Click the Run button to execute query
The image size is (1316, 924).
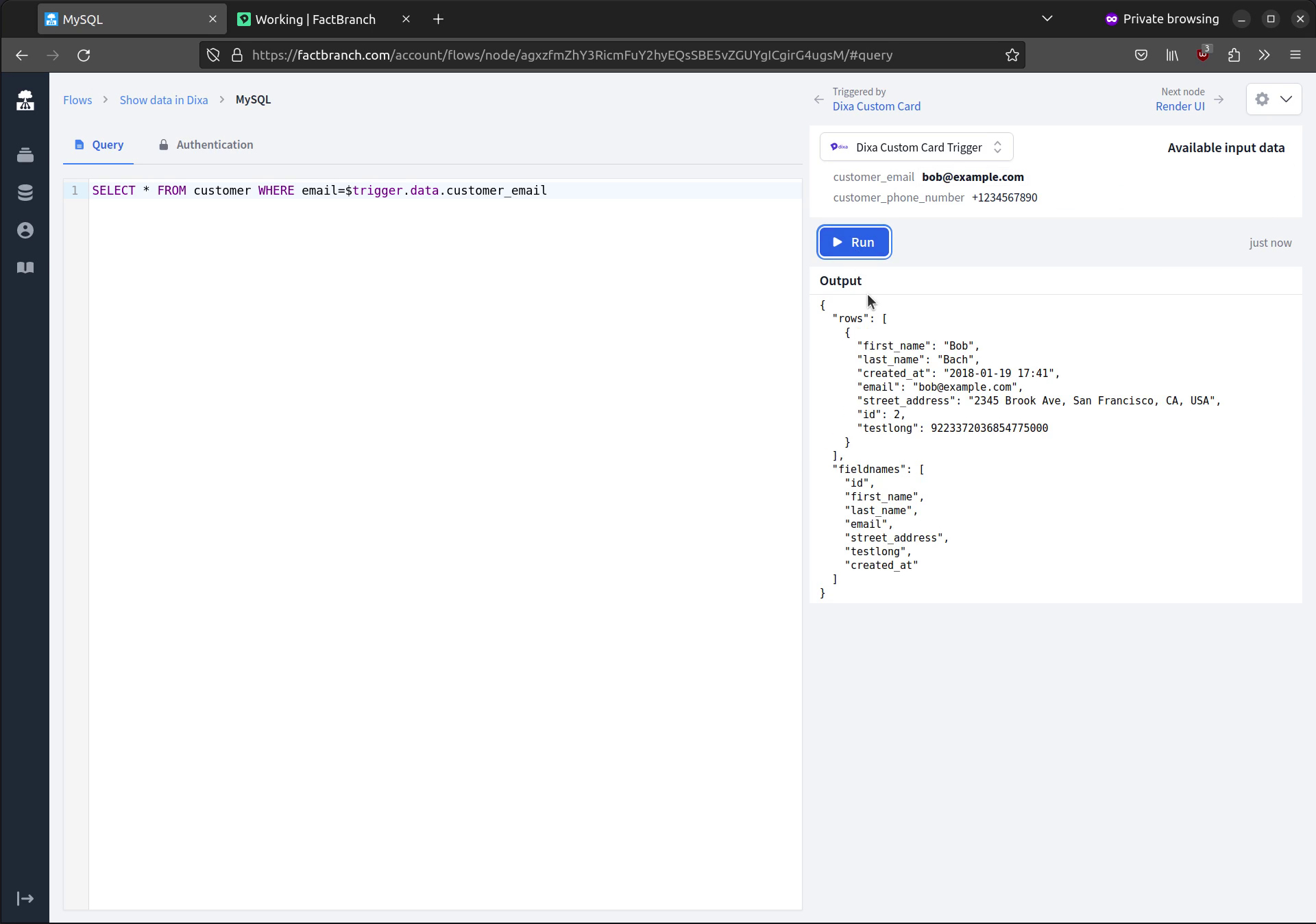coord(853,241)
